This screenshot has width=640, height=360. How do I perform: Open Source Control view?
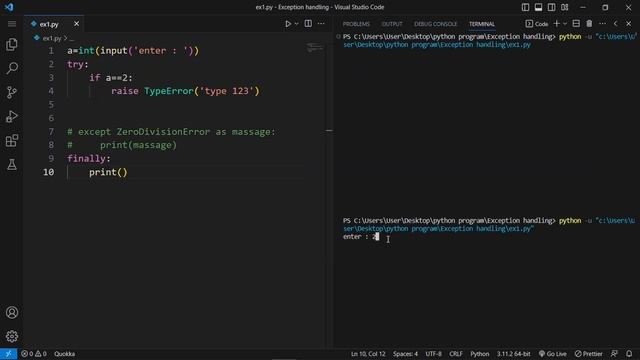point(12,92)
